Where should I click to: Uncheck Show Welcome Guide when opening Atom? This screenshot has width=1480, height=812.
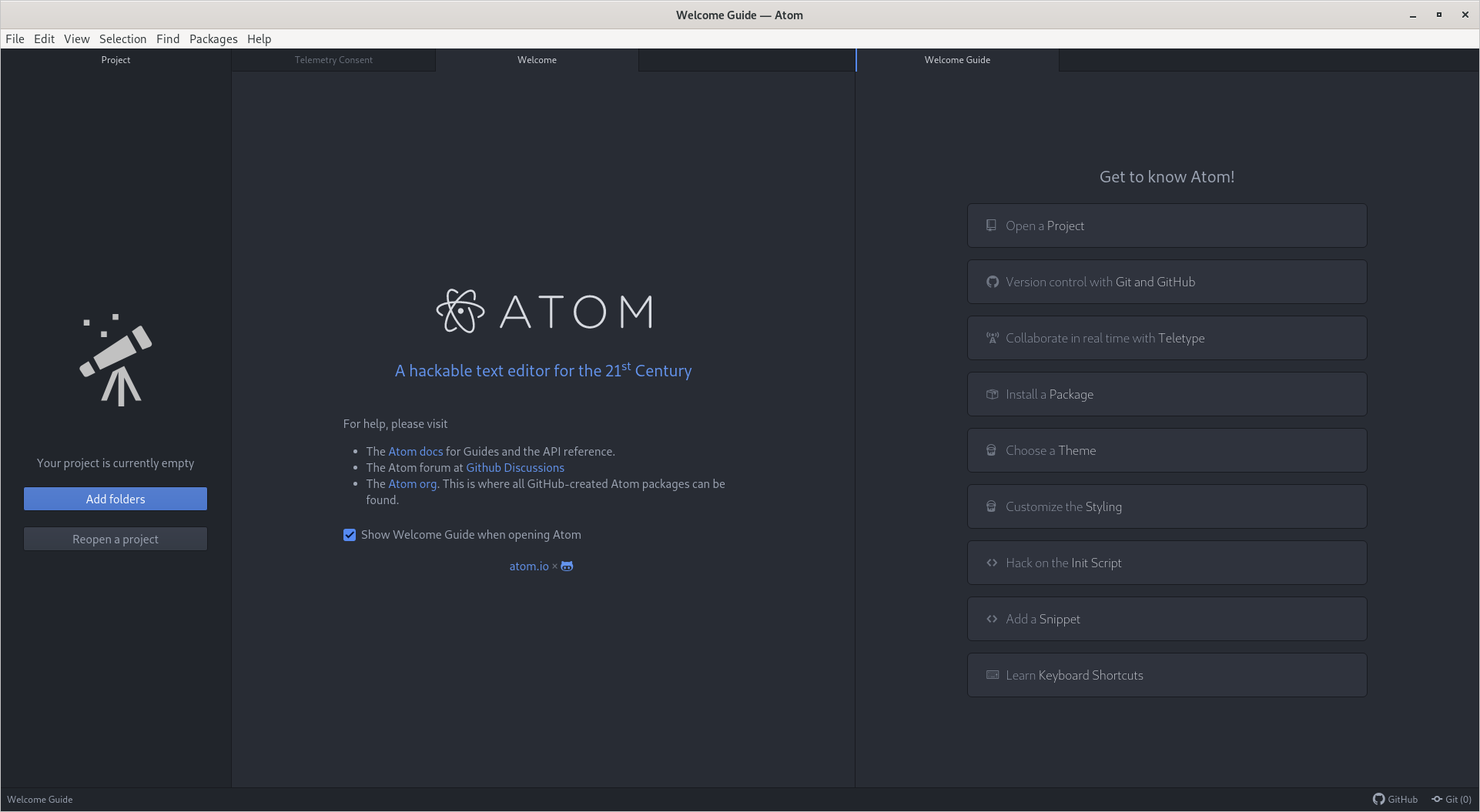[x=350, y=535]
